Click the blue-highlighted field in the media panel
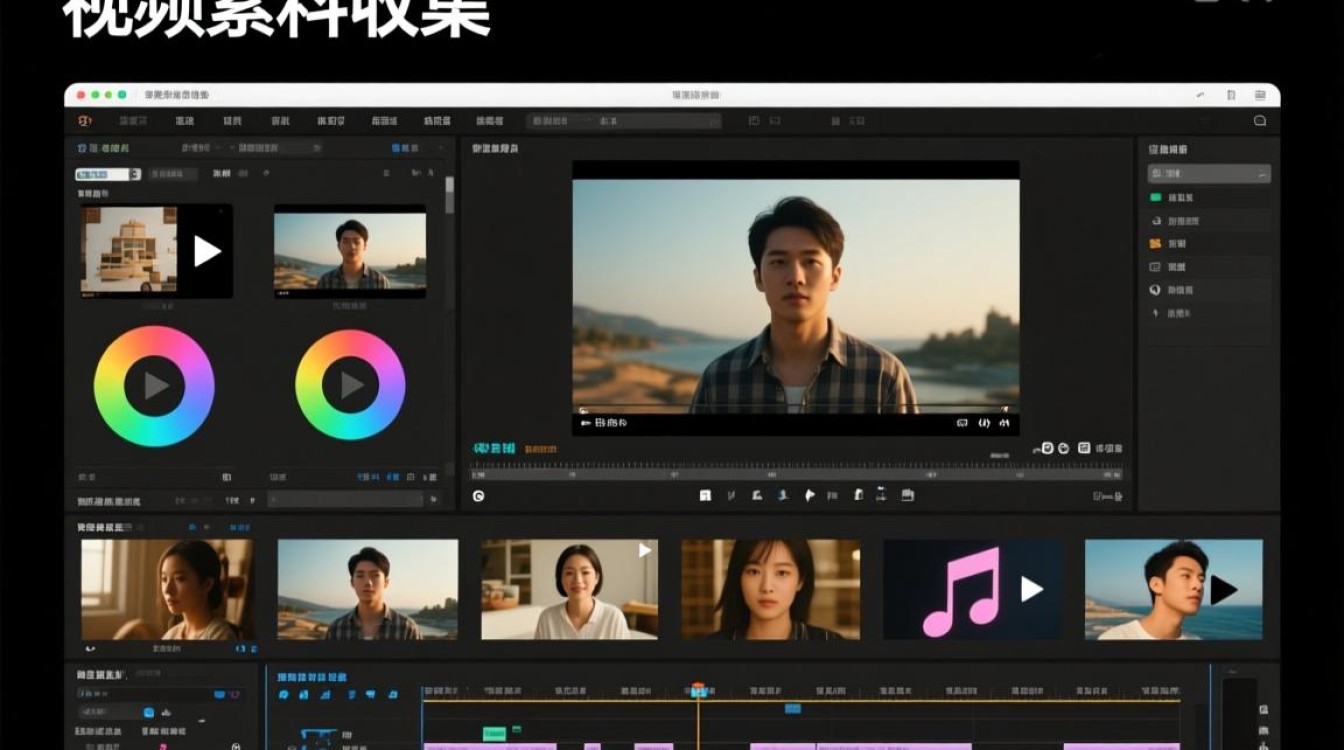 coord(108,174)
